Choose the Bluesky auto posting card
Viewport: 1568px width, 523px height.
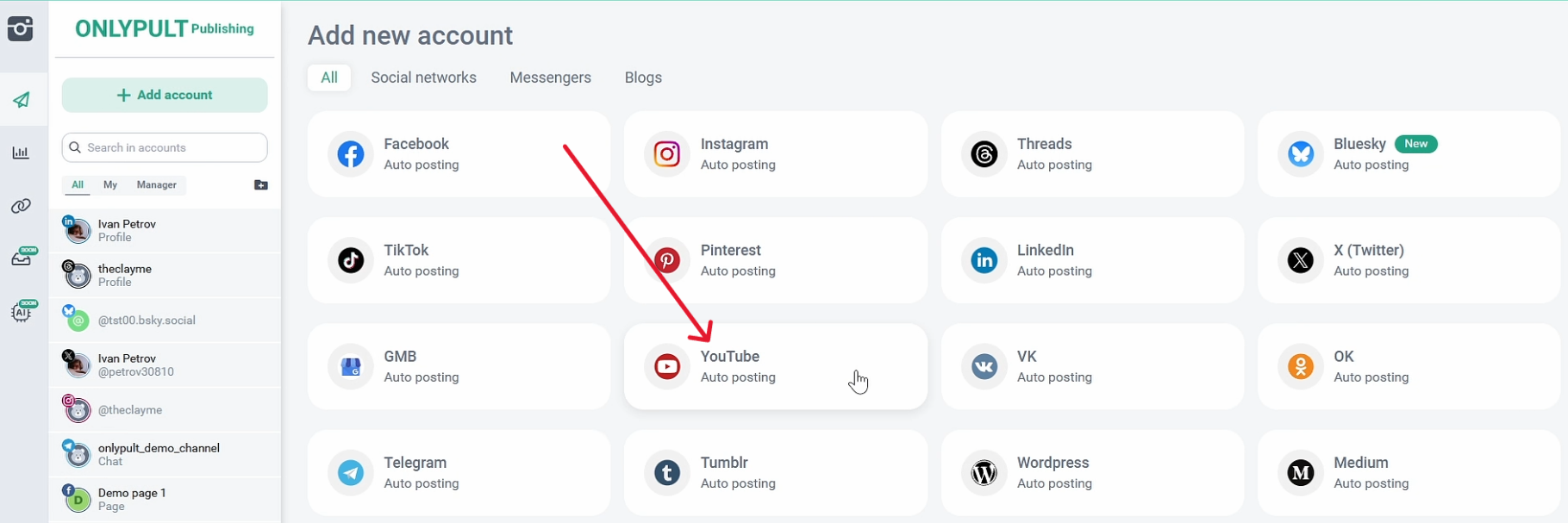[1408, 154]
